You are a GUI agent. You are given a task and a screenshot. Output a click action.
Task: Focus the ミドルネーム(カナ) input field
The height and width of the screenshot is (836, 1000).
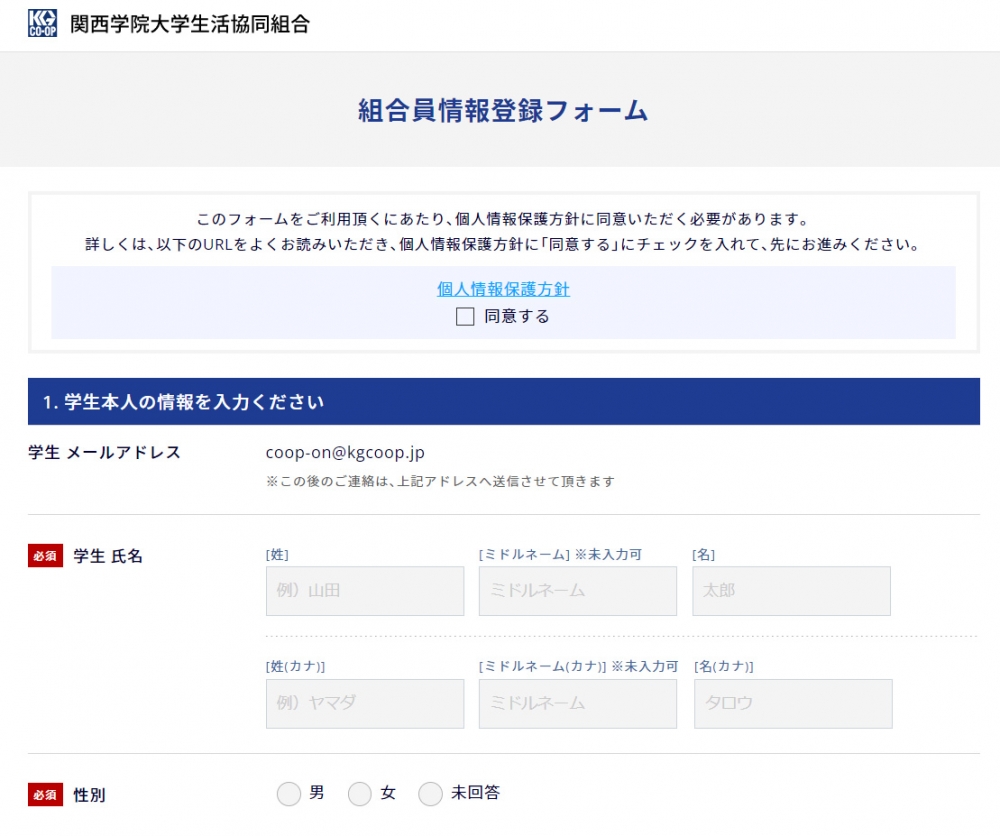coord(578,704)
